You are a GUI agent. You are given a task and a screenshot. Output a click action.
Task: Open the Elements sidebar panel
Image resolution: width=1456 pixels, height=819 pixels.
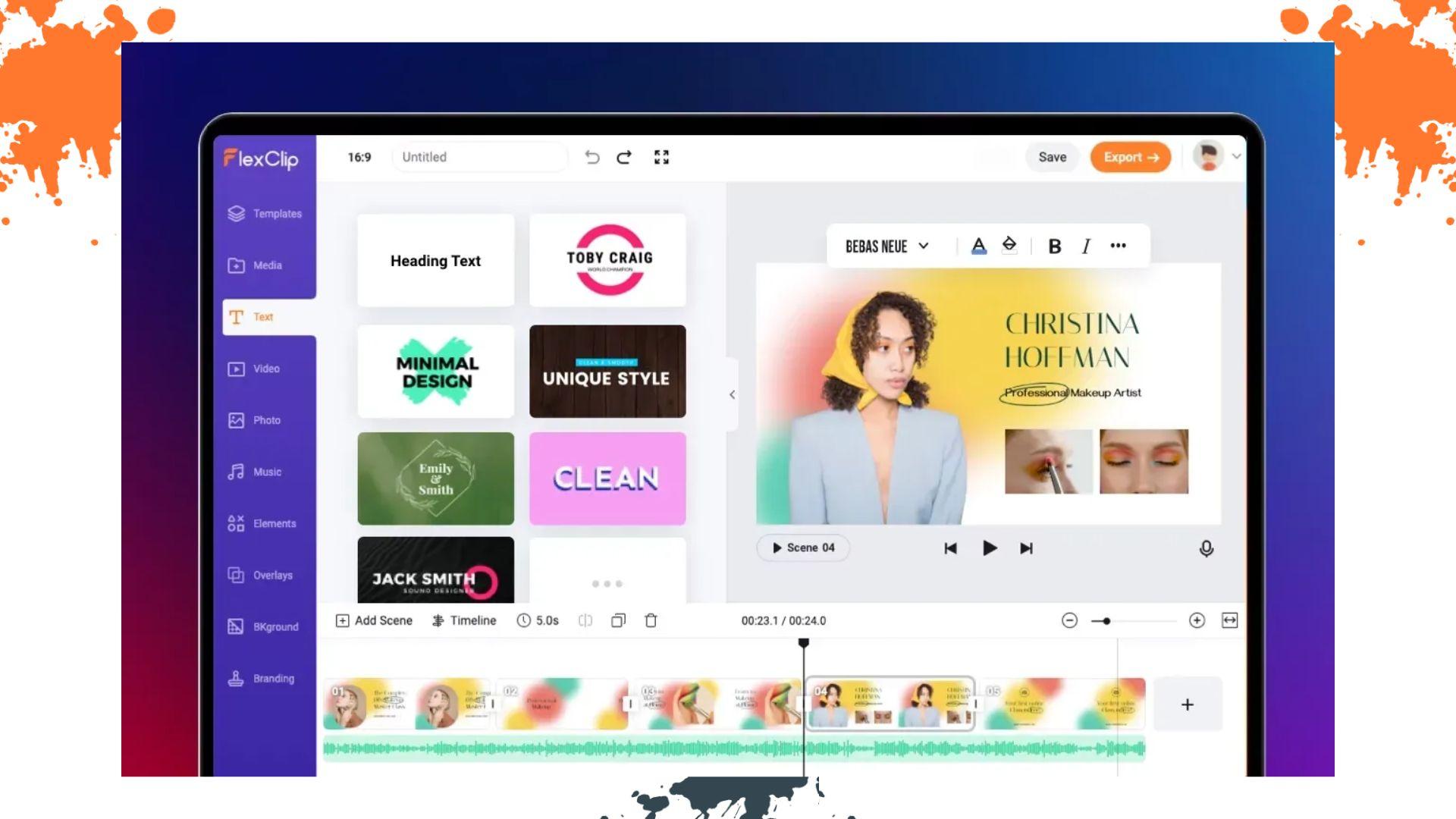coord(262,523)
